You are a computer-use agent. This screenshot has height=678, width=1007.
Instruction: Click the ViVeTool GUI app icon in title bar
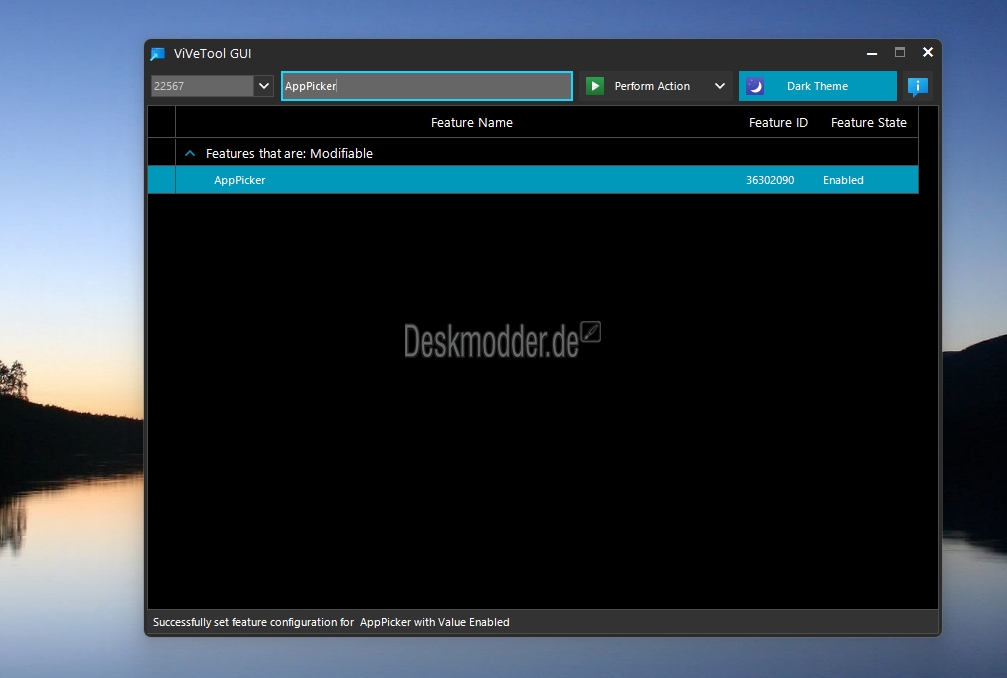[x=157, y=54]
